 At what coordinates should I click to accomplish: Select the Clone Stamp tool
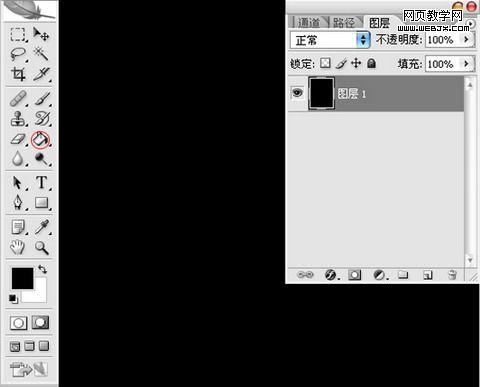[x=18, y=119]
